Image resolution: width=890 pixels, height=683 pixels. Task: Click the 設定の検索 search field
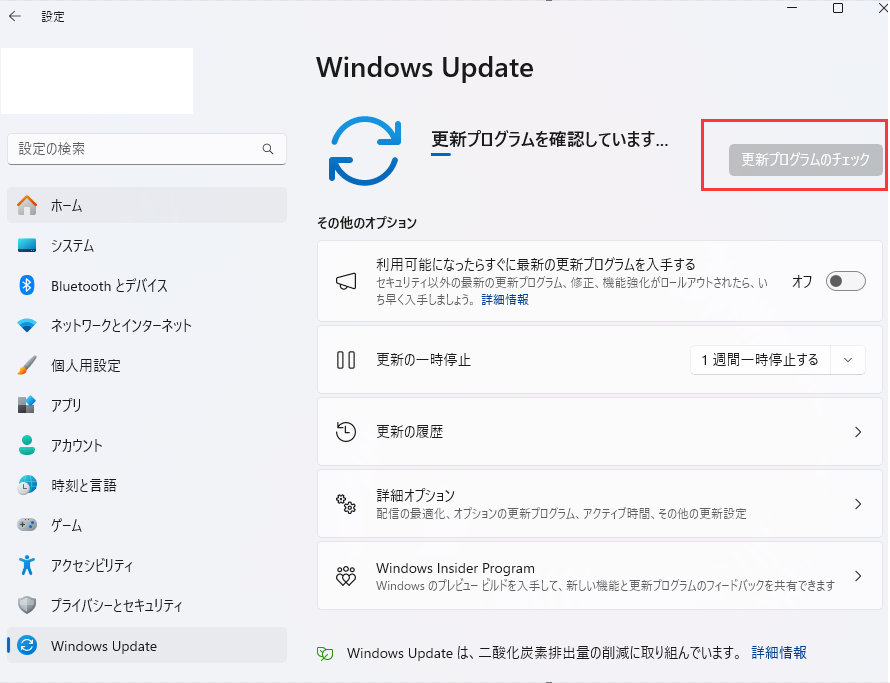point(147,149)
